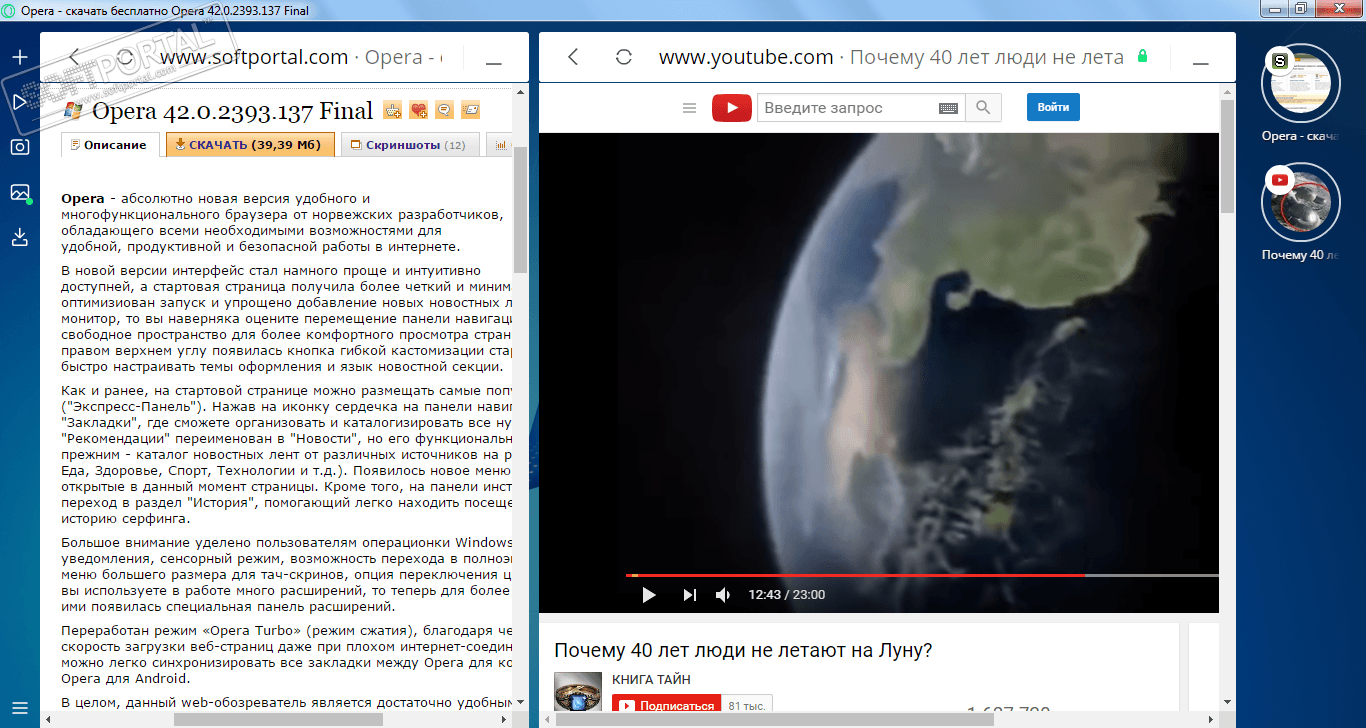Click the softportal.com address bar

pos(300,57)
